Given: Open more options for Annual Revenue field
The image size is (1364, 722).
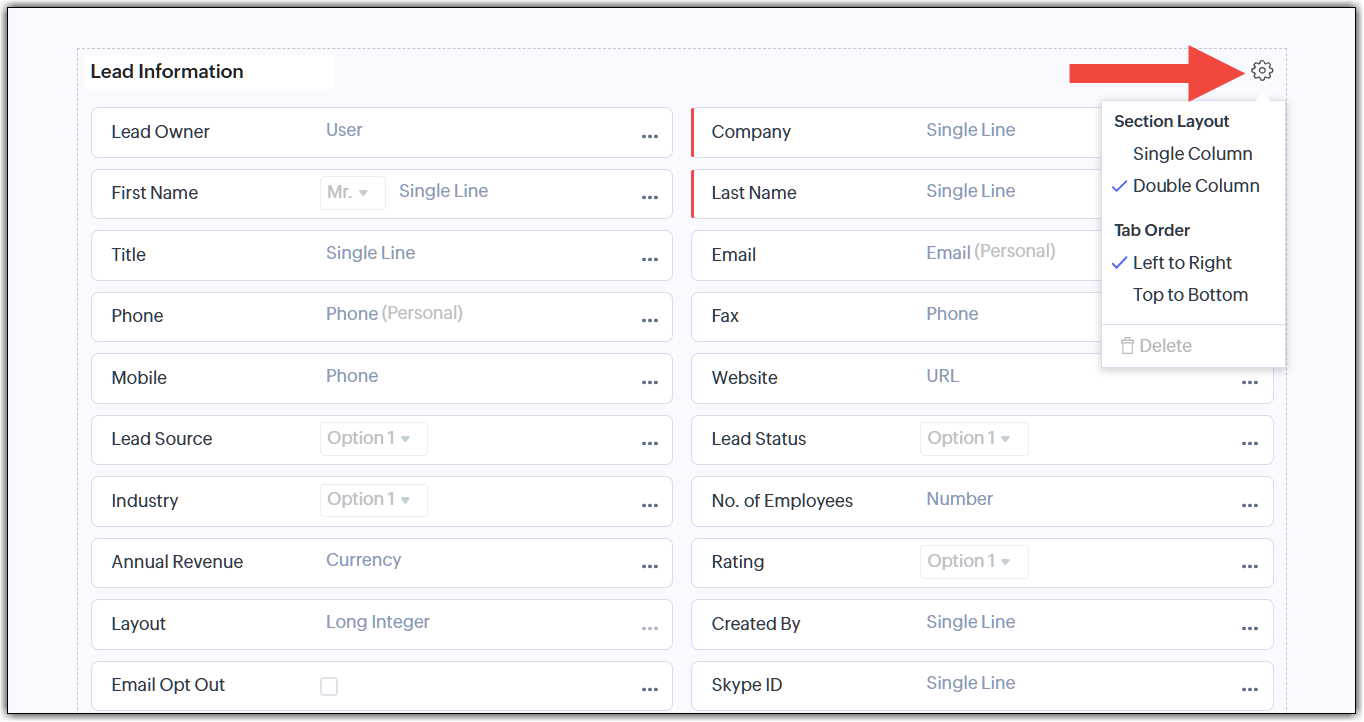Looking at the screenshot, I should tap(650, 567).
